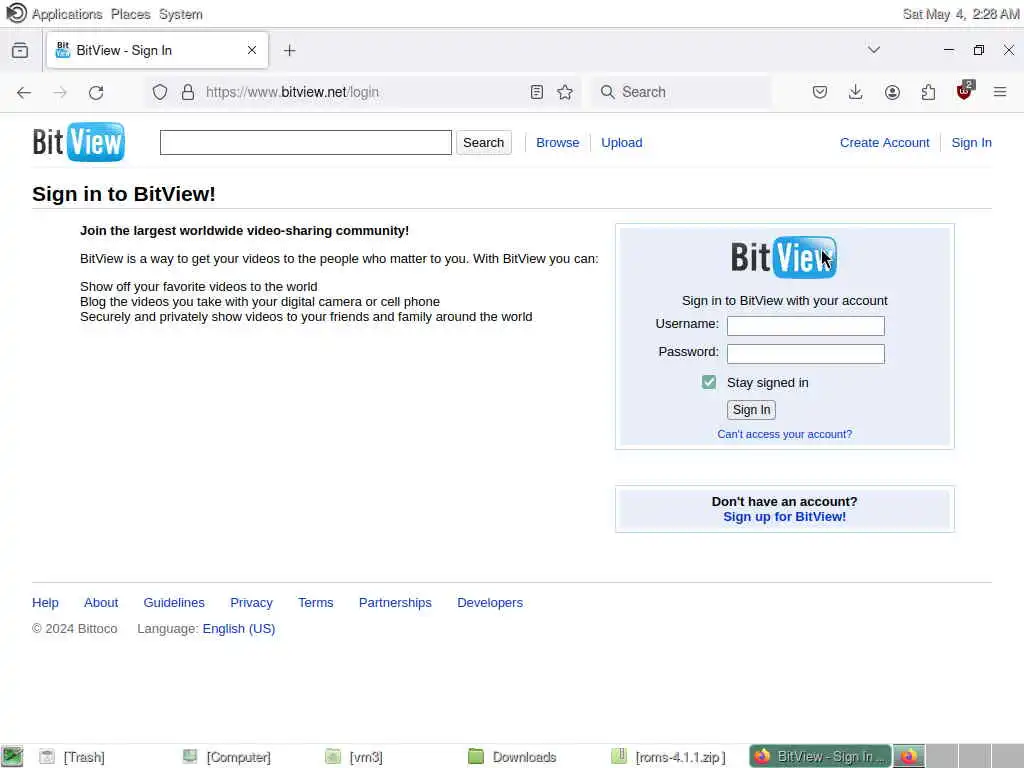Click the show desktop icon in taskbar
The width and height of the screenshot is (1024, 768).
(x=12, y=756)
